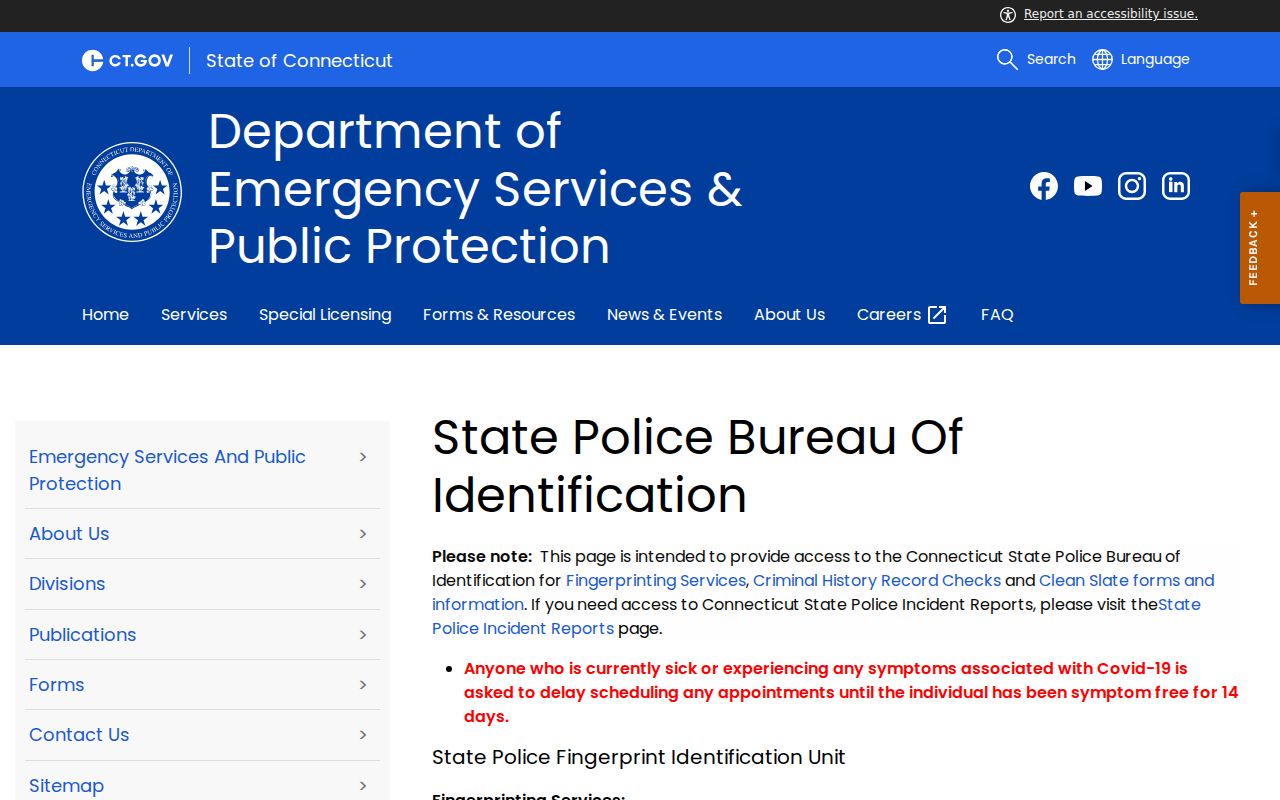The height and width of the screenshot is (800, 1280).
Task: Click the Department of Emergency Services title
Action: [475, 188]
